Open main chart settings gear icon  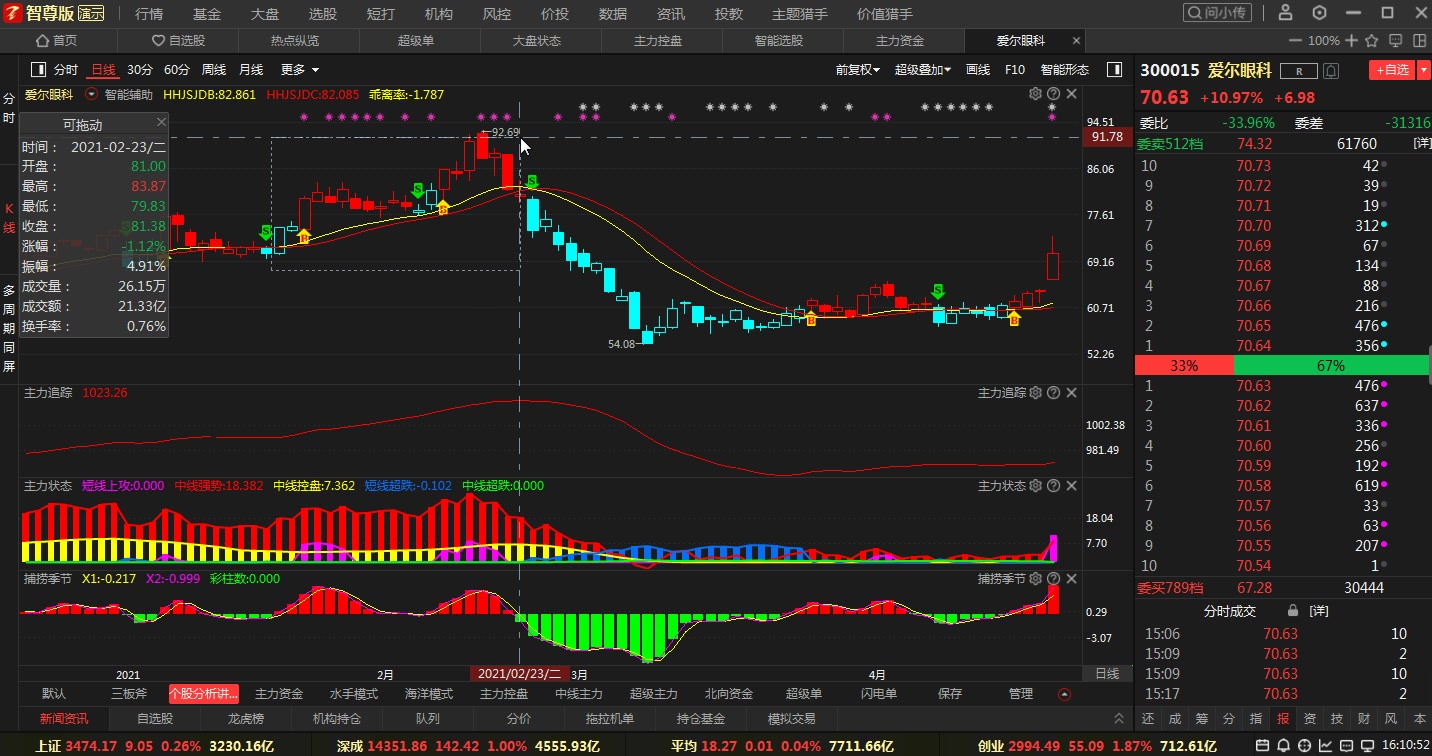[x=1036, y=94]
